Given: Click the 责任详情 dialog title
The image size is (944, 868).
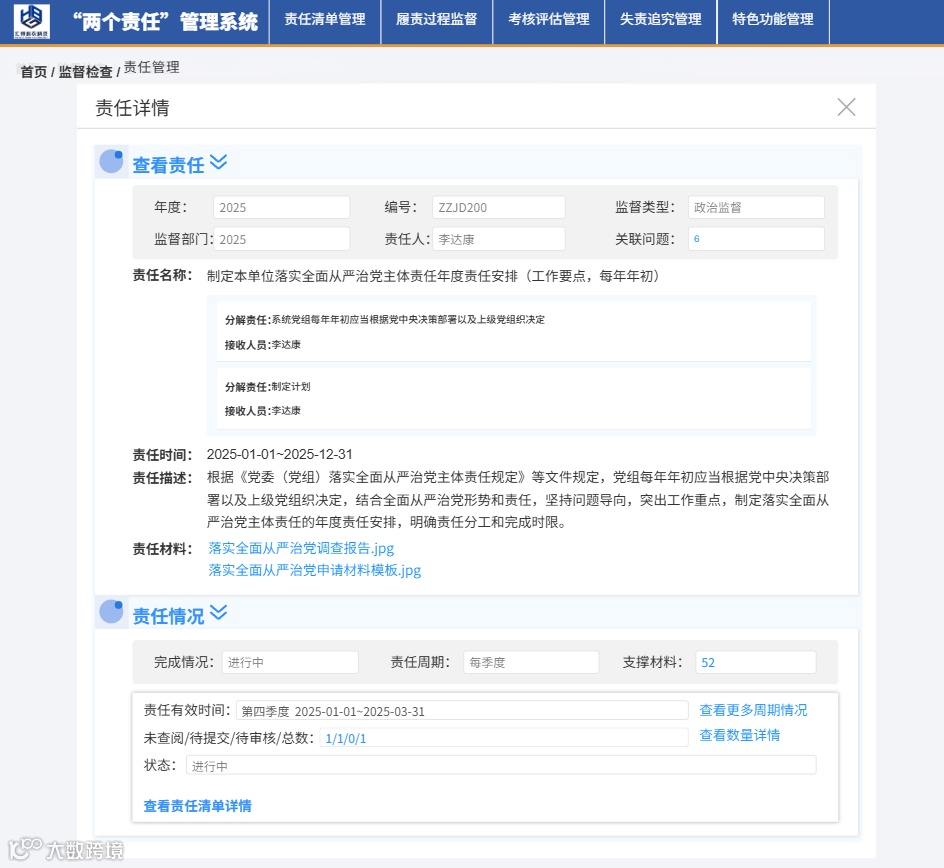Looking at the screenshot, I should [132, 108].
